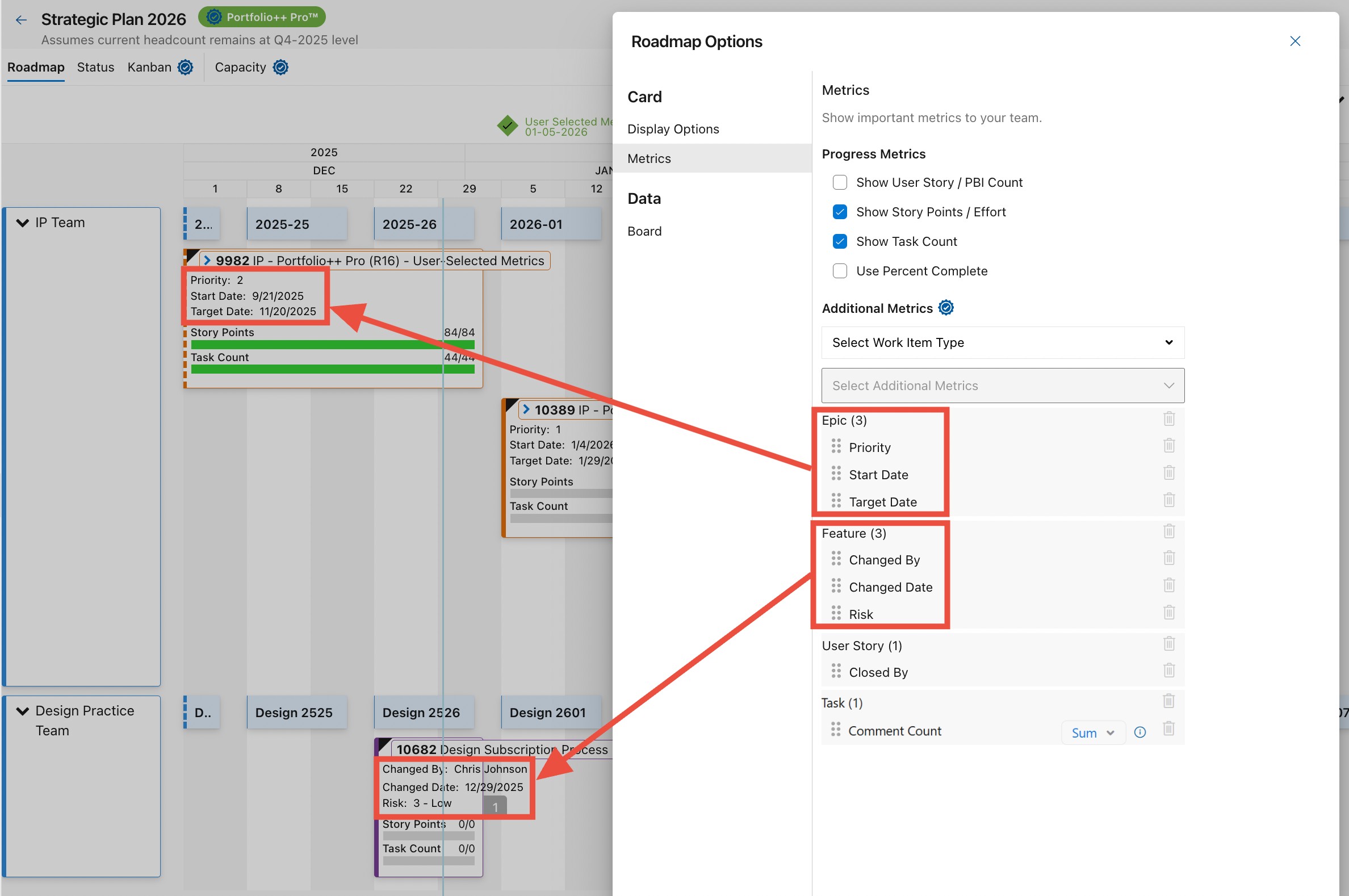Viewport: 1349px width, 896px height.
Task: Toggle Use Percent Complete checkbox
Action: (839, 271)
